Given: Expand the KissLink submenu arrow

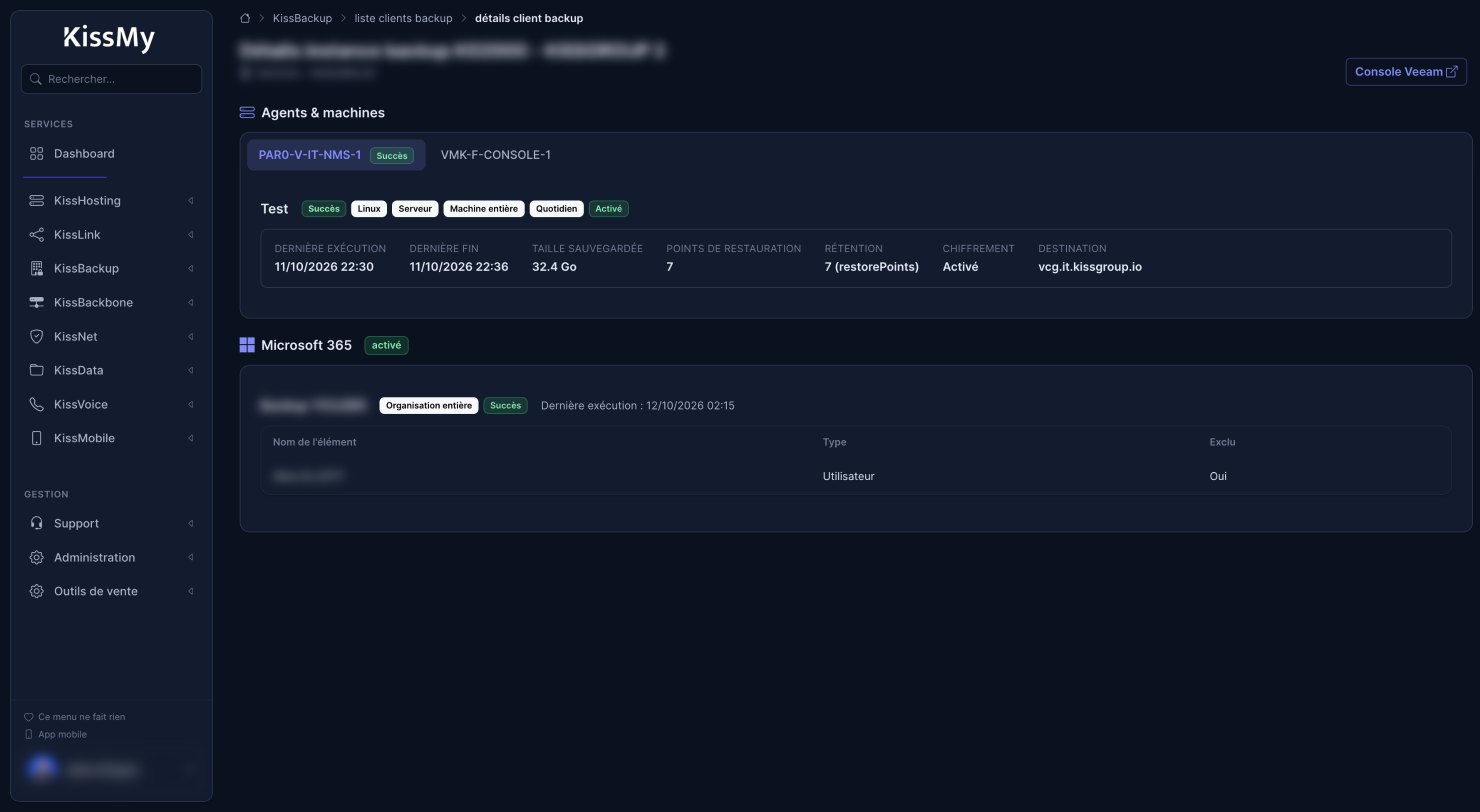Looking at the screenshot, I should (x=190, y=235).
